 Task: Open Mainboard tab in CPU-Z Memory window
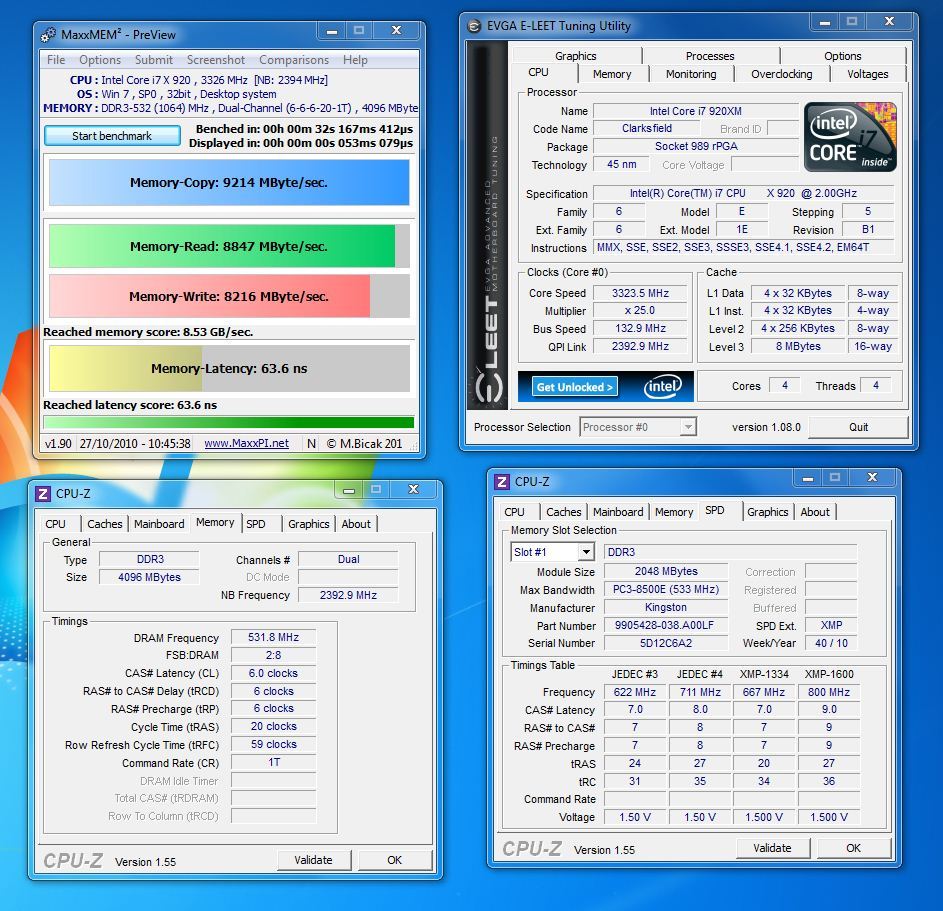tap(159, 524)
